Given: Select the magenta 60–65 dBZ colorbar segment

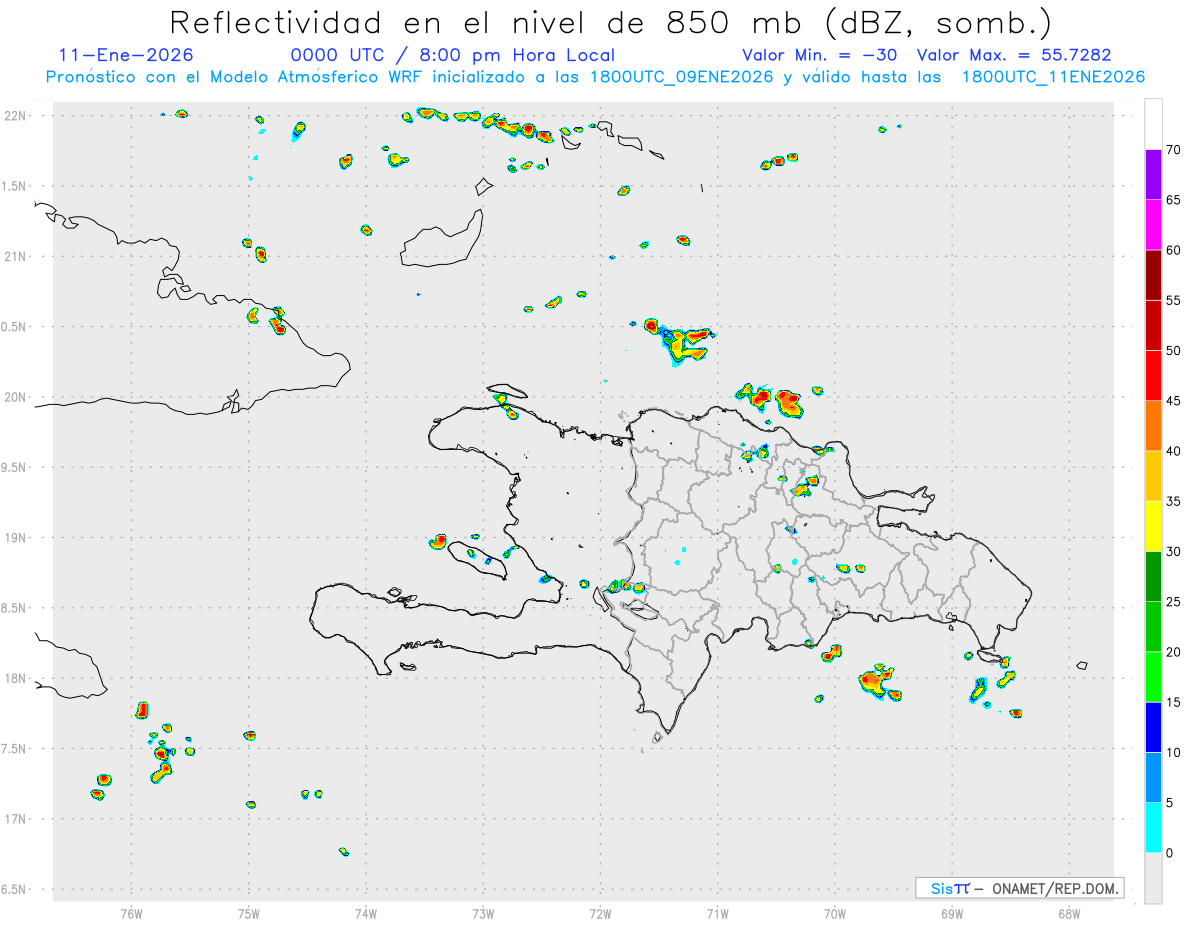Looking at the screenshot, I should (1153, 225).
